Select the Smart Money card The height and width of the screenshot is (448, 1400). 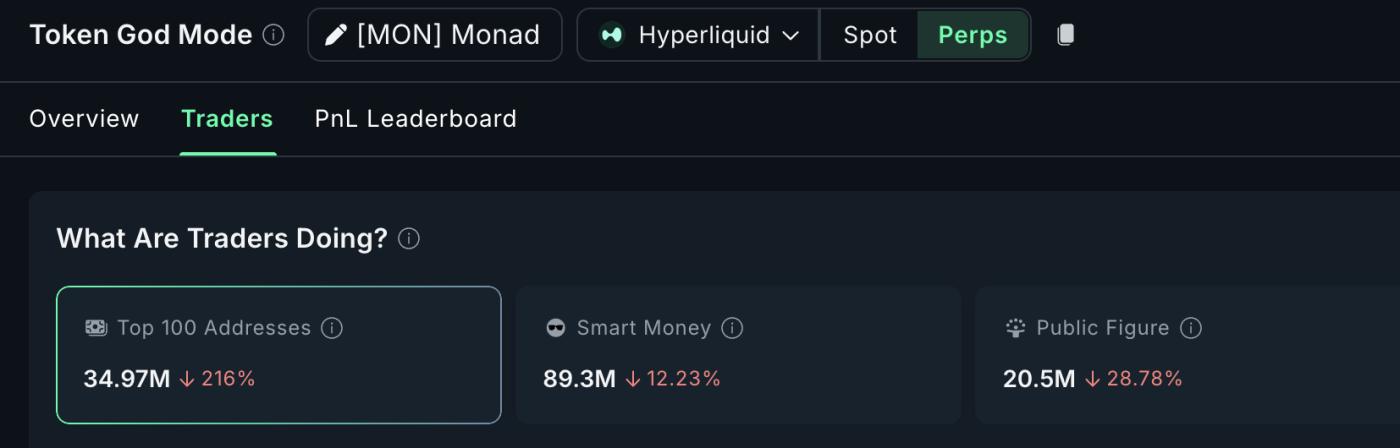(738, 355)
